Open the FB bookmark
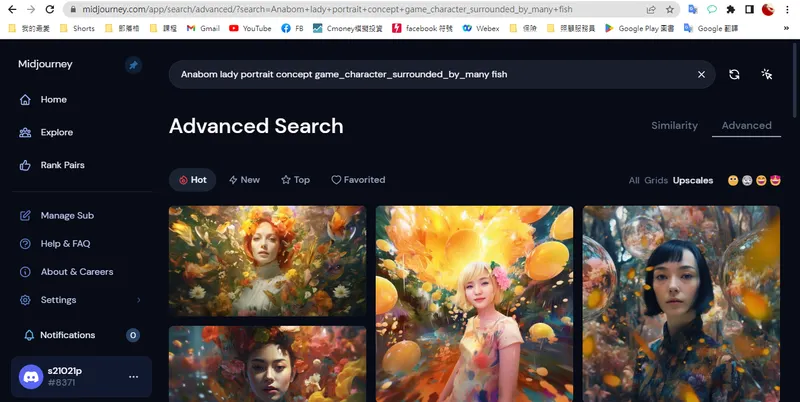Image resolution: width=800 pixels, height=402 pixels. pos(292,29)
